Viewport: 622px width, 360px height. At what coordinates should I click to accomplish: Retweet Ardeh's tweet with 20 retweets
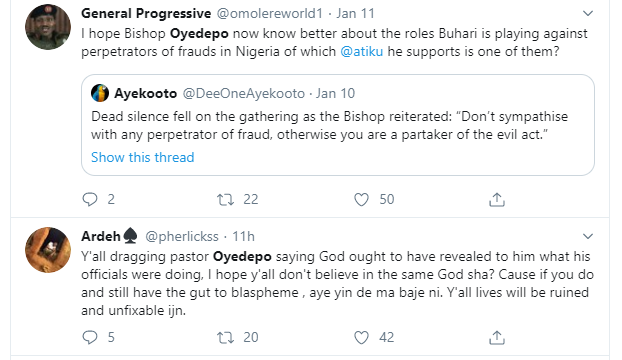(x=225, y=337)
